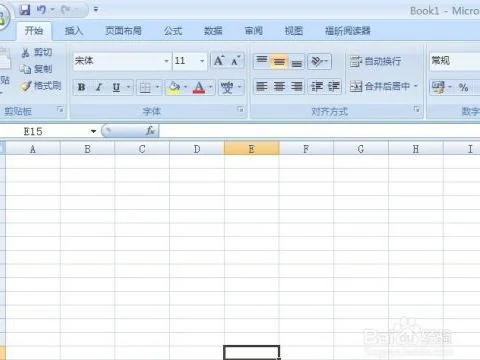Screen dimensions: 480x360
Task: Click 合并后居中 merge and center
Action: [x=379, y=87]
